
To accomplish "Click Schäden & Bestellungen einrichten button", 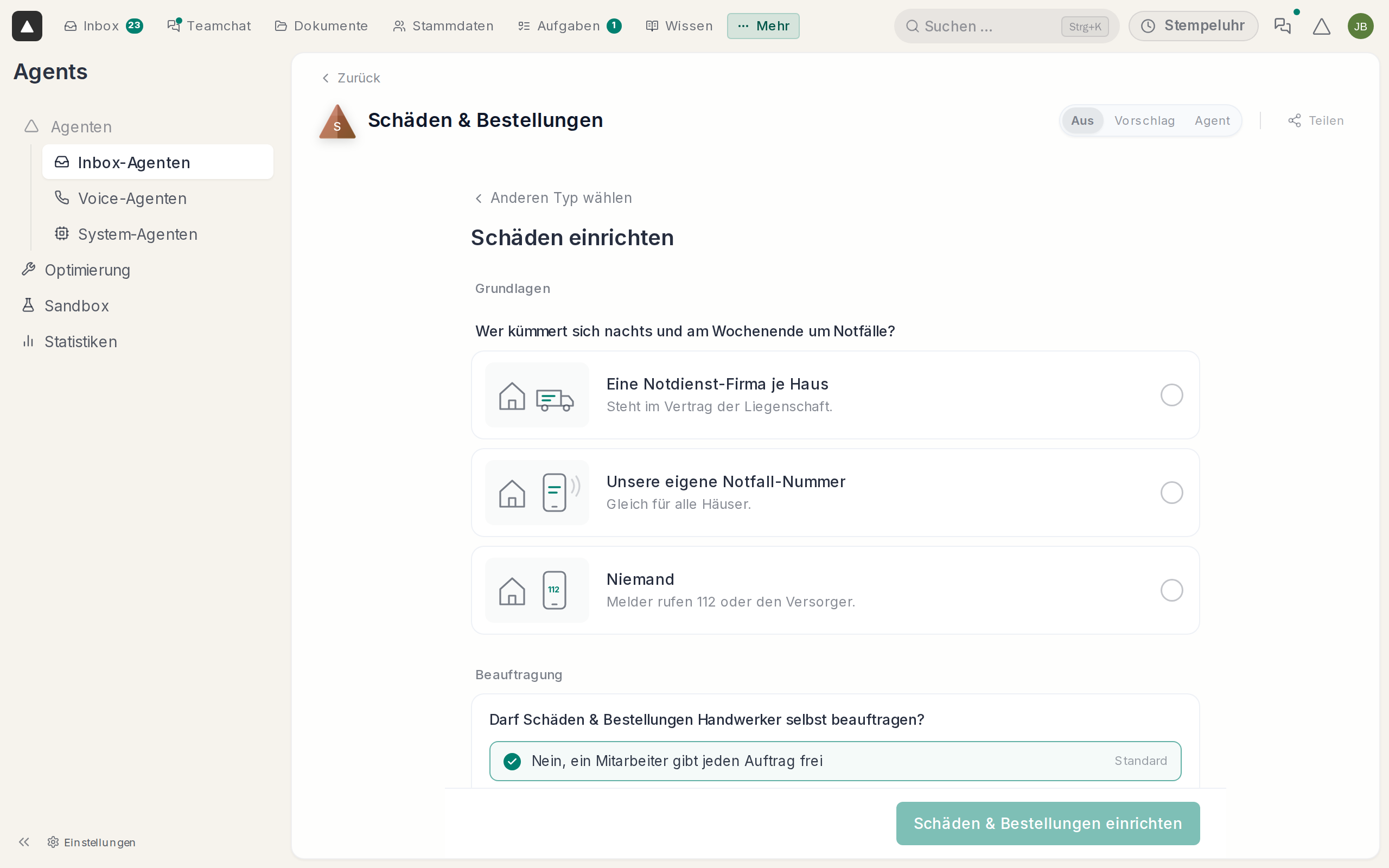I will 1048,823.
